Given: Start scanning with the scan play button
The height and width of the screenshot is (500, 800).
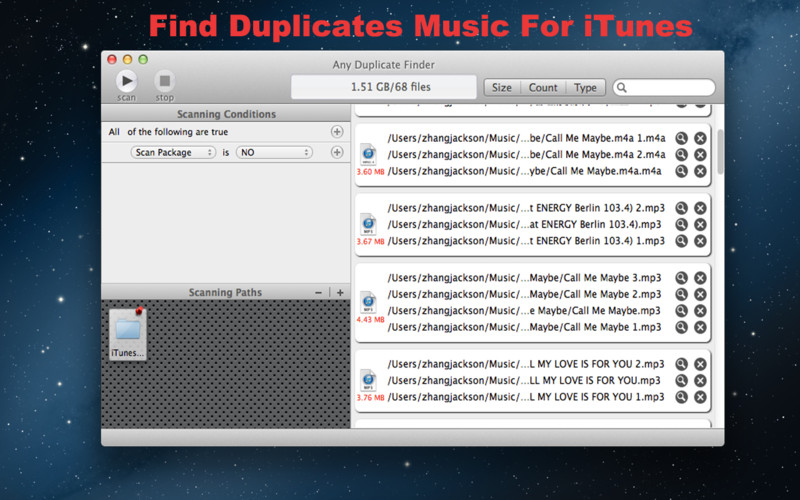Looking at the screenshot, I should (x=127, y=81).
